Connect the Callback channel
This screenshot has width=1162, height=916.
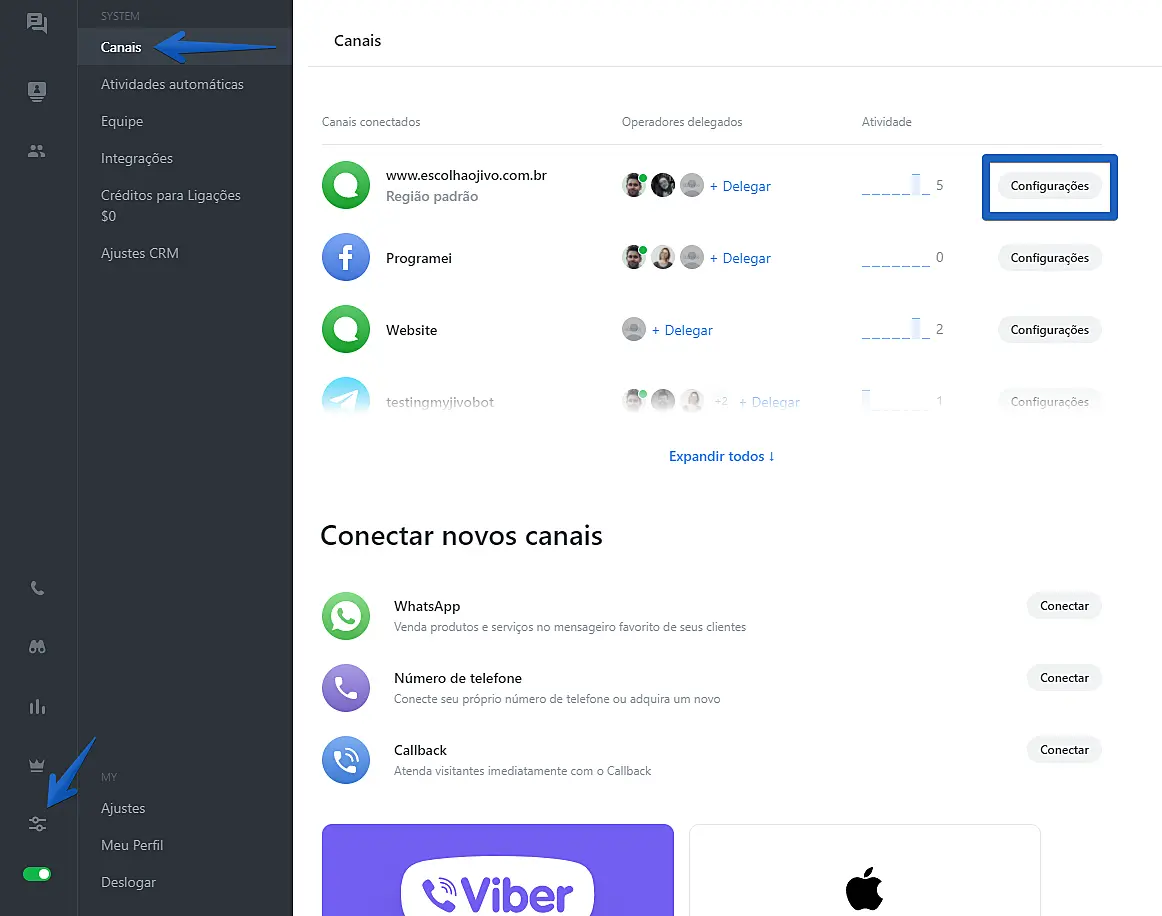click(x=1064, y=750)
